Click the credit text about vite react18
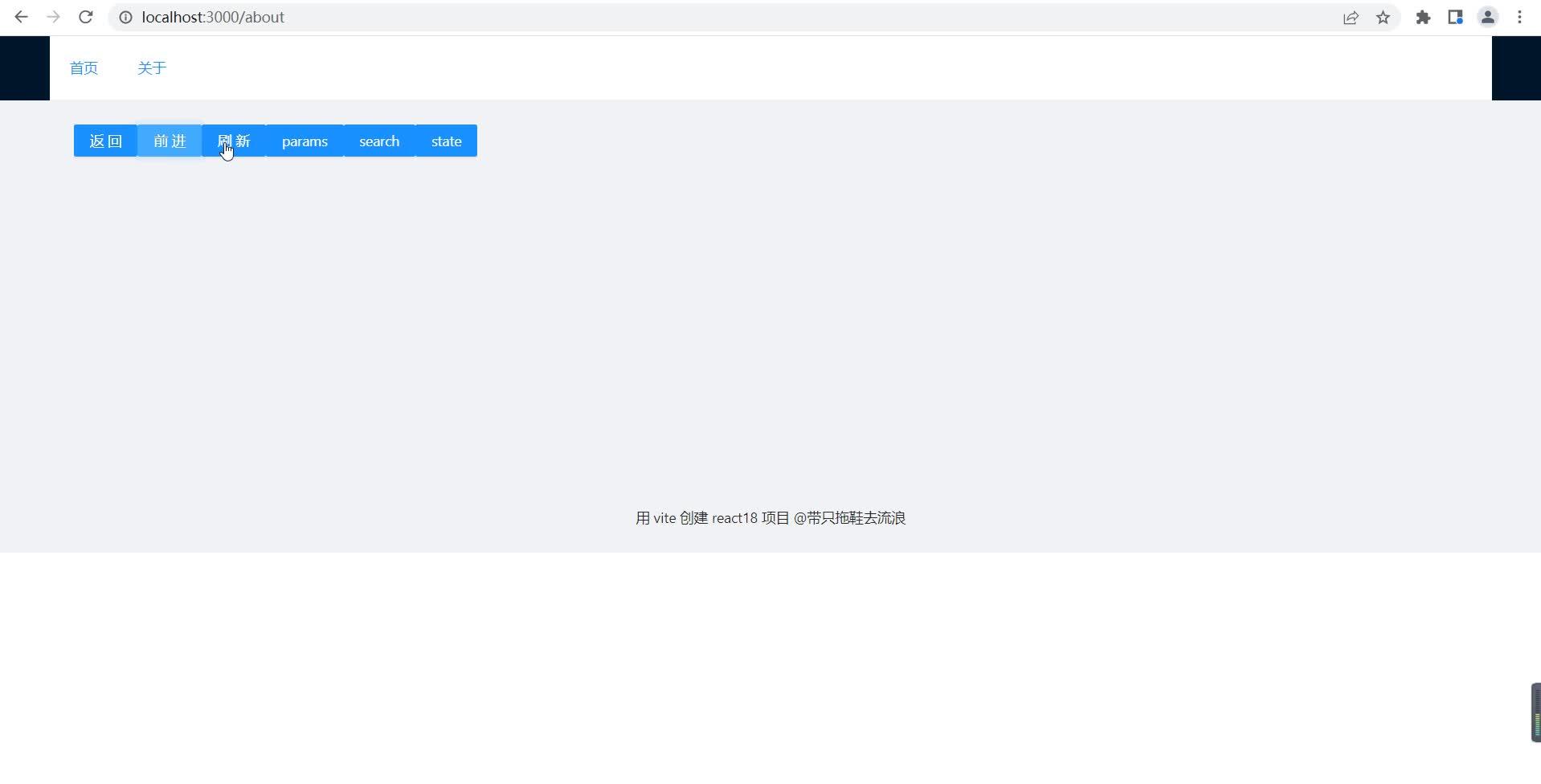The image size is (1541, 784). pos(770,517)
